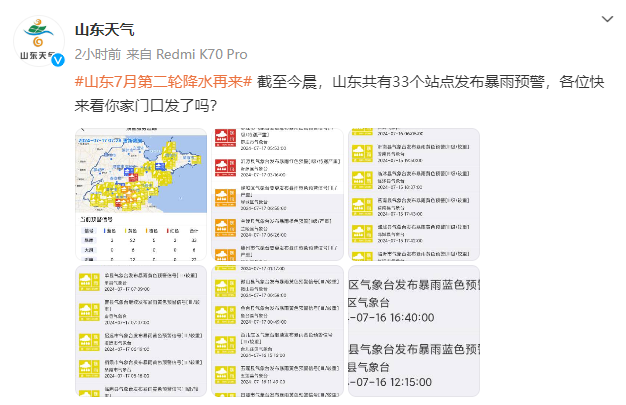626x405 pixels.
Task: Open the bottom-left yellow warning list image
Action: 140,330
